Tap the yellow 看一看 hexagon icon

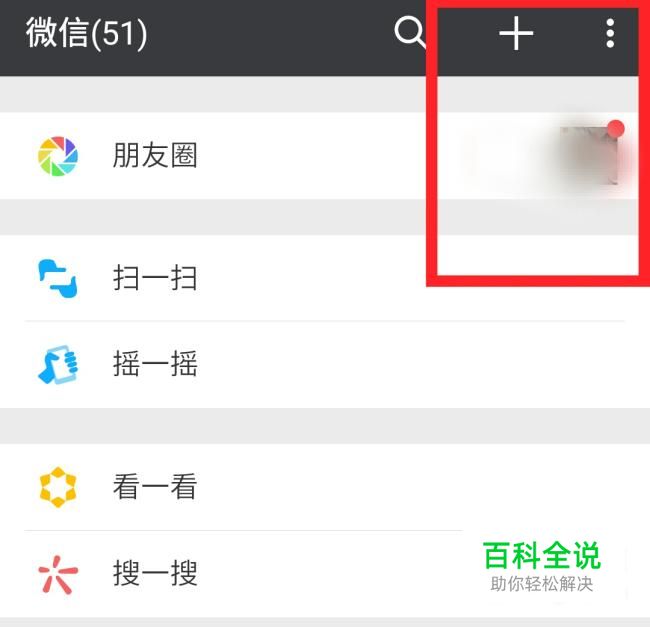pyautogui.click(x=58, y=487)
